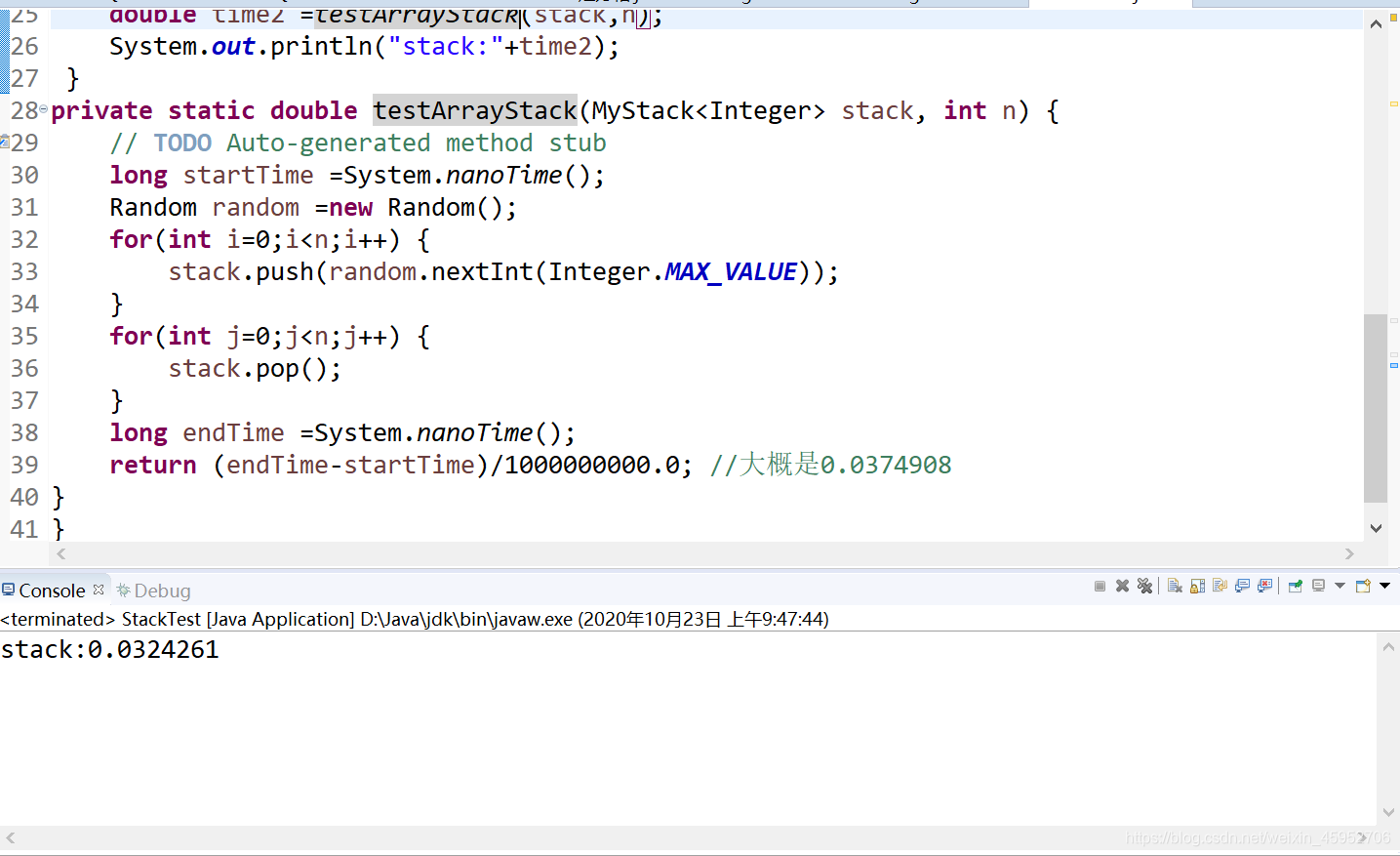The height and width of the screenshot is (856, 1400).
Task: Click line number 33 in the gutter
Action: 24,271
